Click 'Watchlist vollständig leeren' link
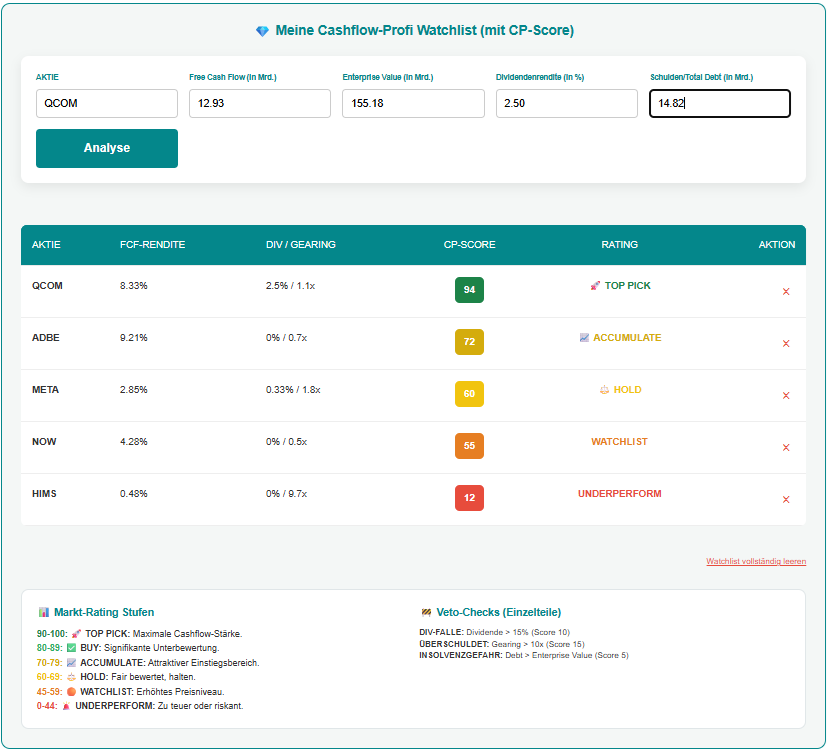Image resolution: width=827 pixels, height=751 pixels. pyautogui.click(x=755, y=562)
